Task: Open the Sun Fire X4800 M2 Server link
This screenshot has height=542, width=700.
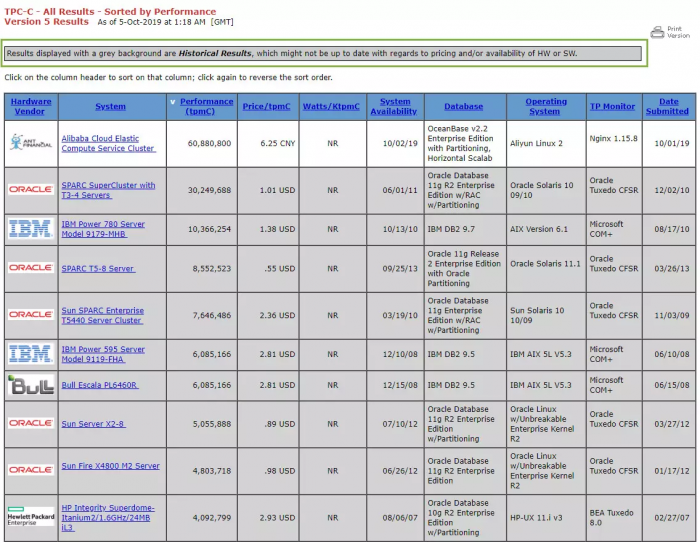Action: pos(110,466)
